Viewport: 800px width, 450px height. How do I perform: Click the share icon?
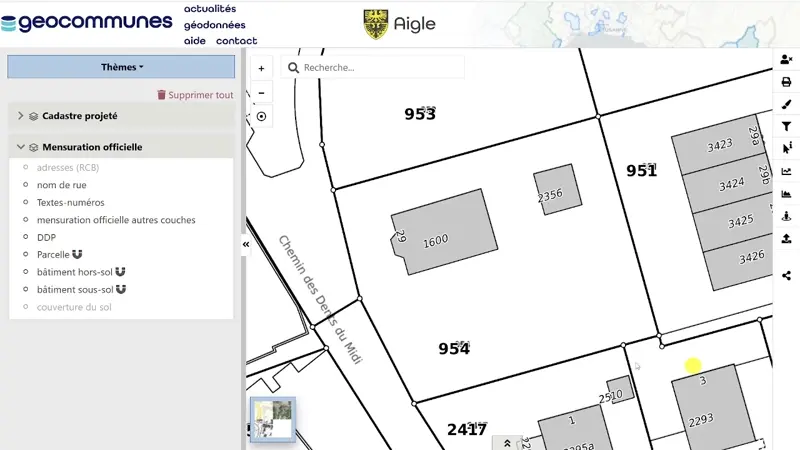pyautogui.click(x=786, y=275)
